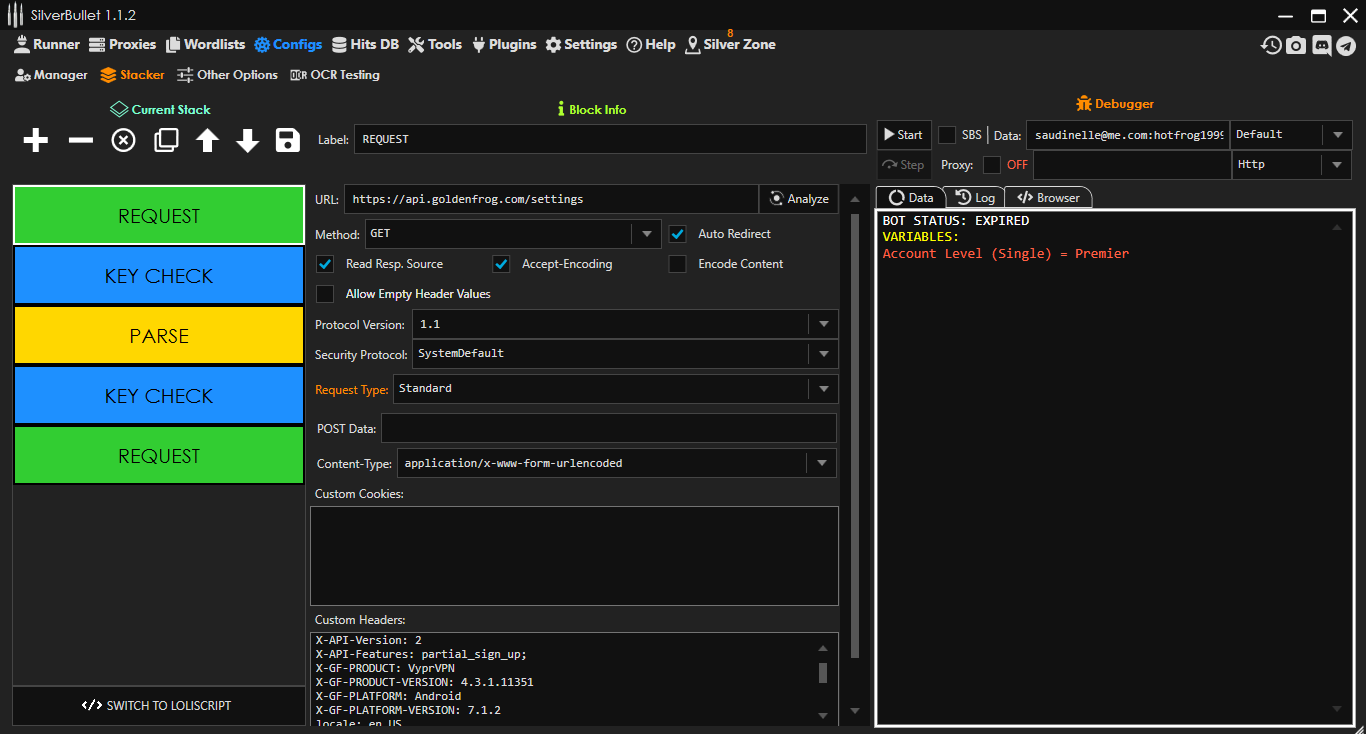This screenshot has height=734, width=1366.
Task: Open the Http proxy type dropdown
Action: [x=1291, y=165]
